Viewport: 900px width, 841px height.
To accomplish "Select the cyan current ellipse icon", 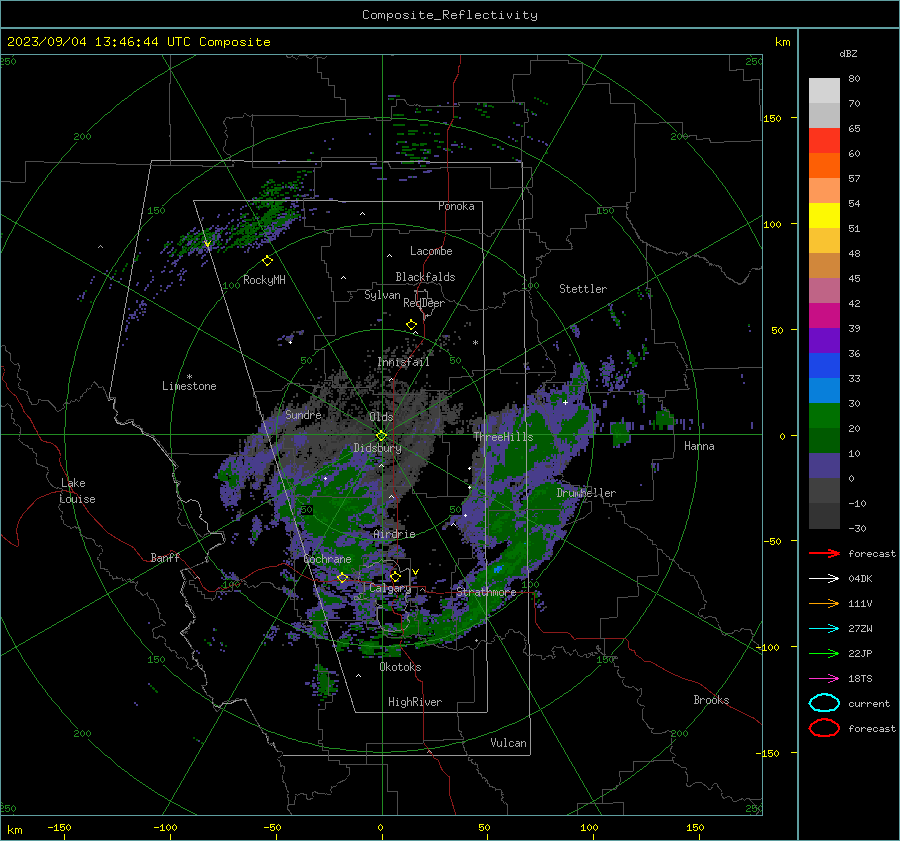I will point(824,703).
